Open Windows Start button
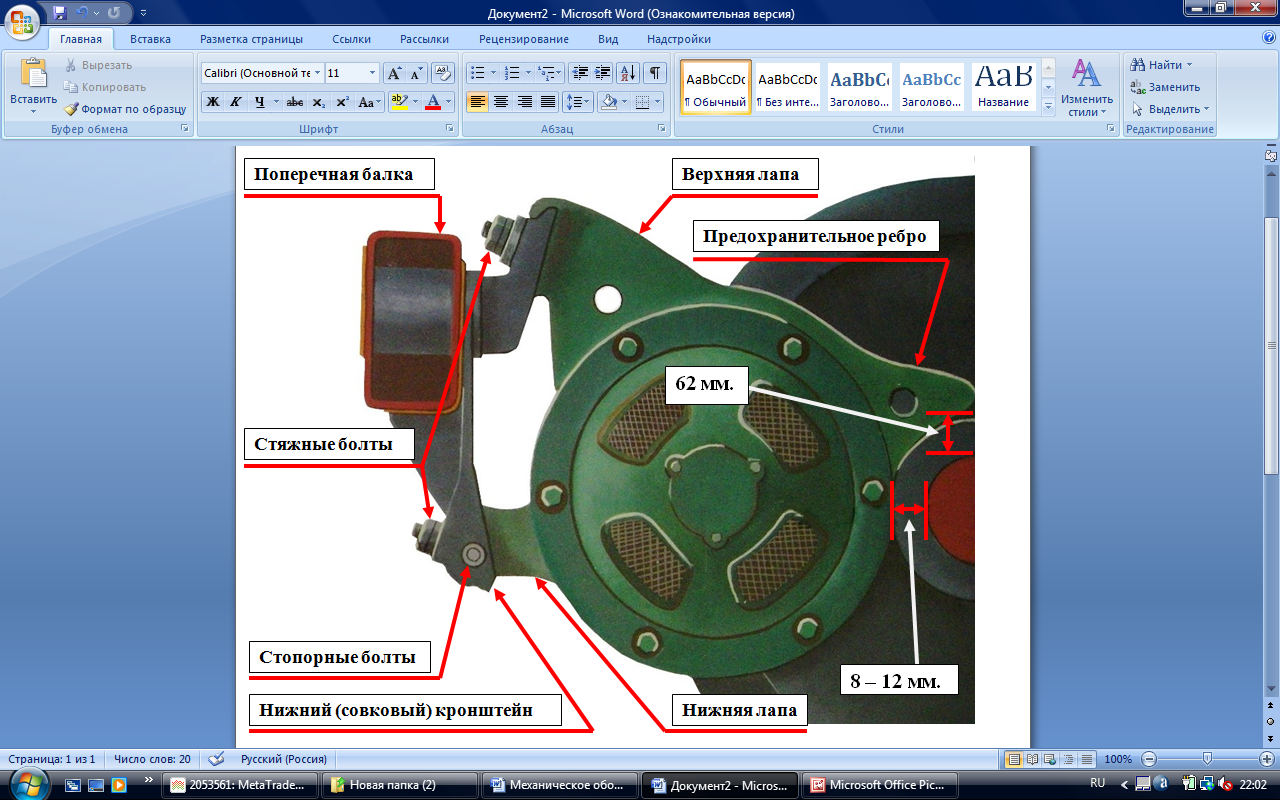The width and height of the screenshot is (1280, 800). (x=29, y=784)
